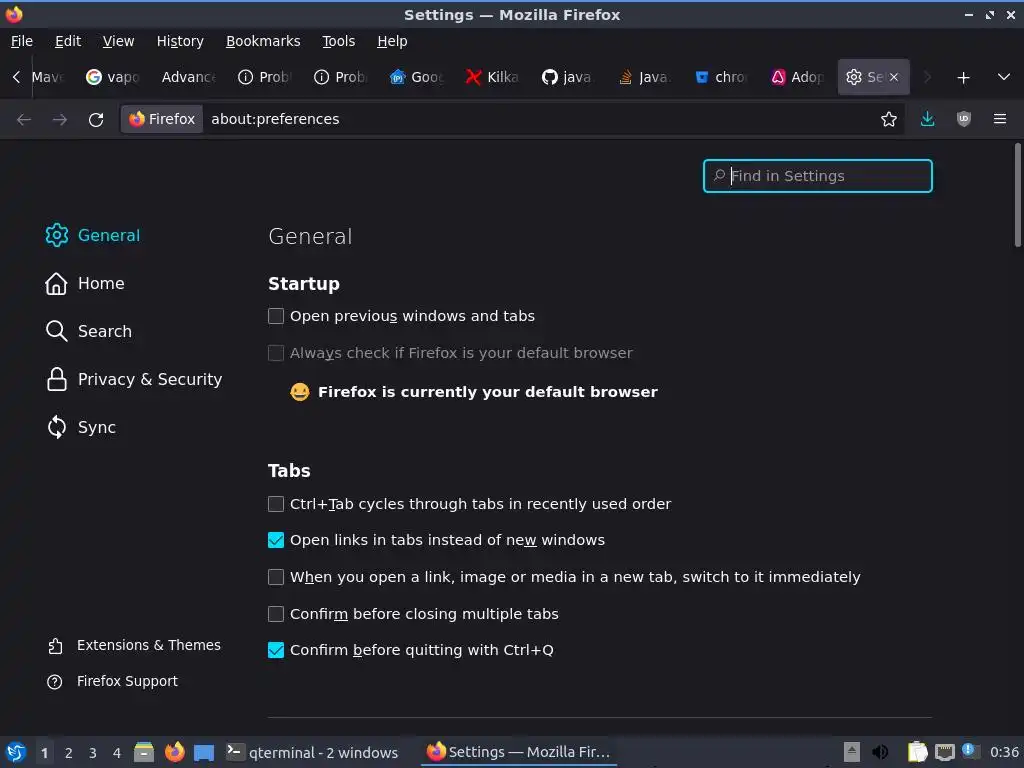Switch to virtual desktop 2
The width and height of the screenshot is (1024, 768).
(69, 753)
